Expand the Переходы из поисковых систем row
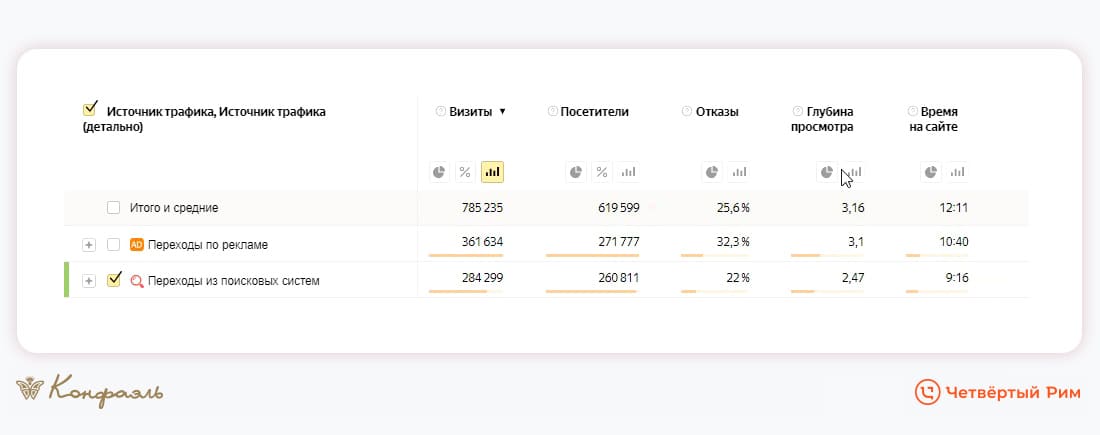 coord(89,281)
